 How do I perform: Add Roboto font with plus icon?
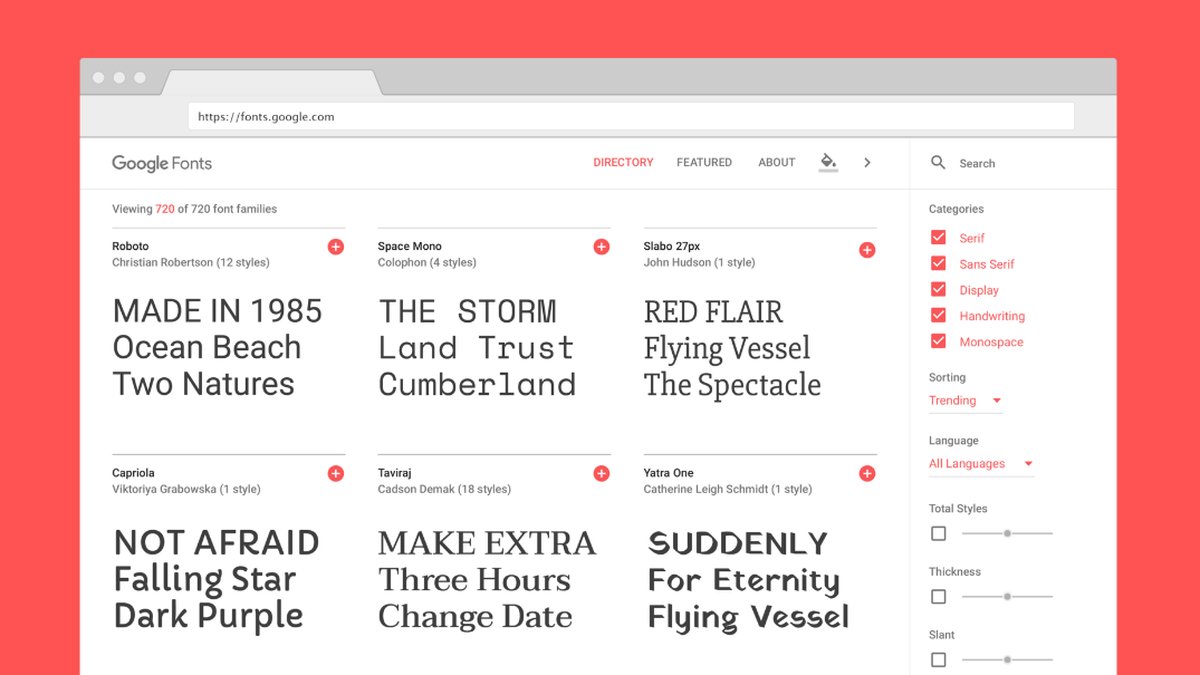pyautogui.click(x=336, y=247)
